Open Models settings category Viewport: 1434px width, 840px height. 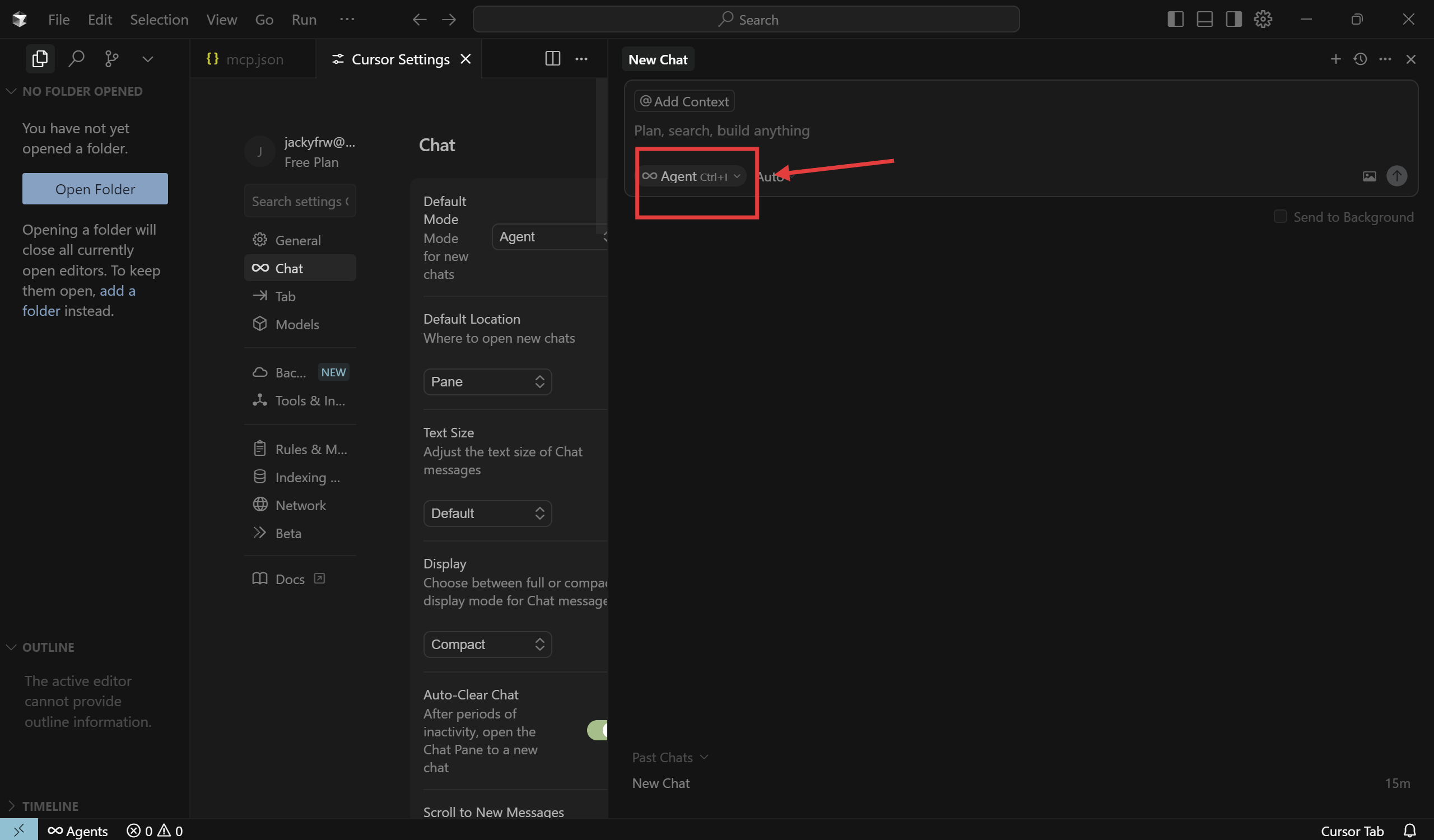[x=300, y=324]
